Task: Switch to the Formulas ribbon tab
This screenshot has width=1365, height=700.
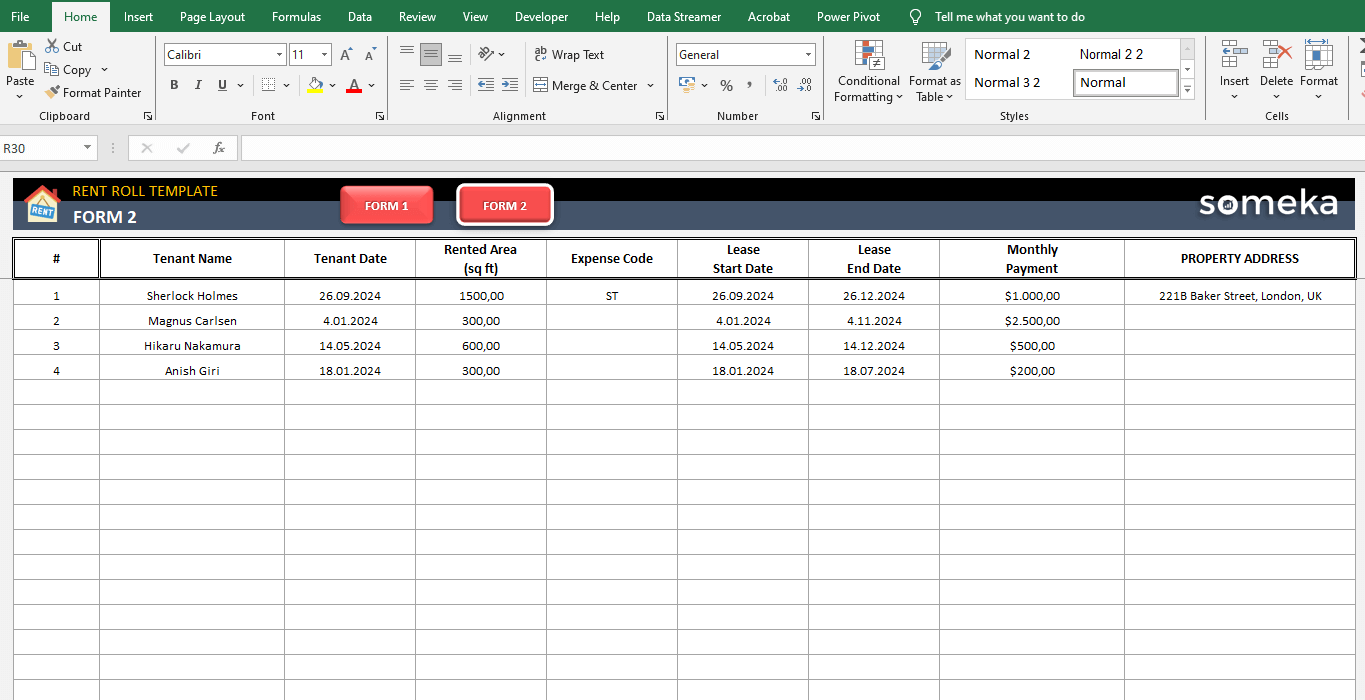Action: tap(296, 16)
